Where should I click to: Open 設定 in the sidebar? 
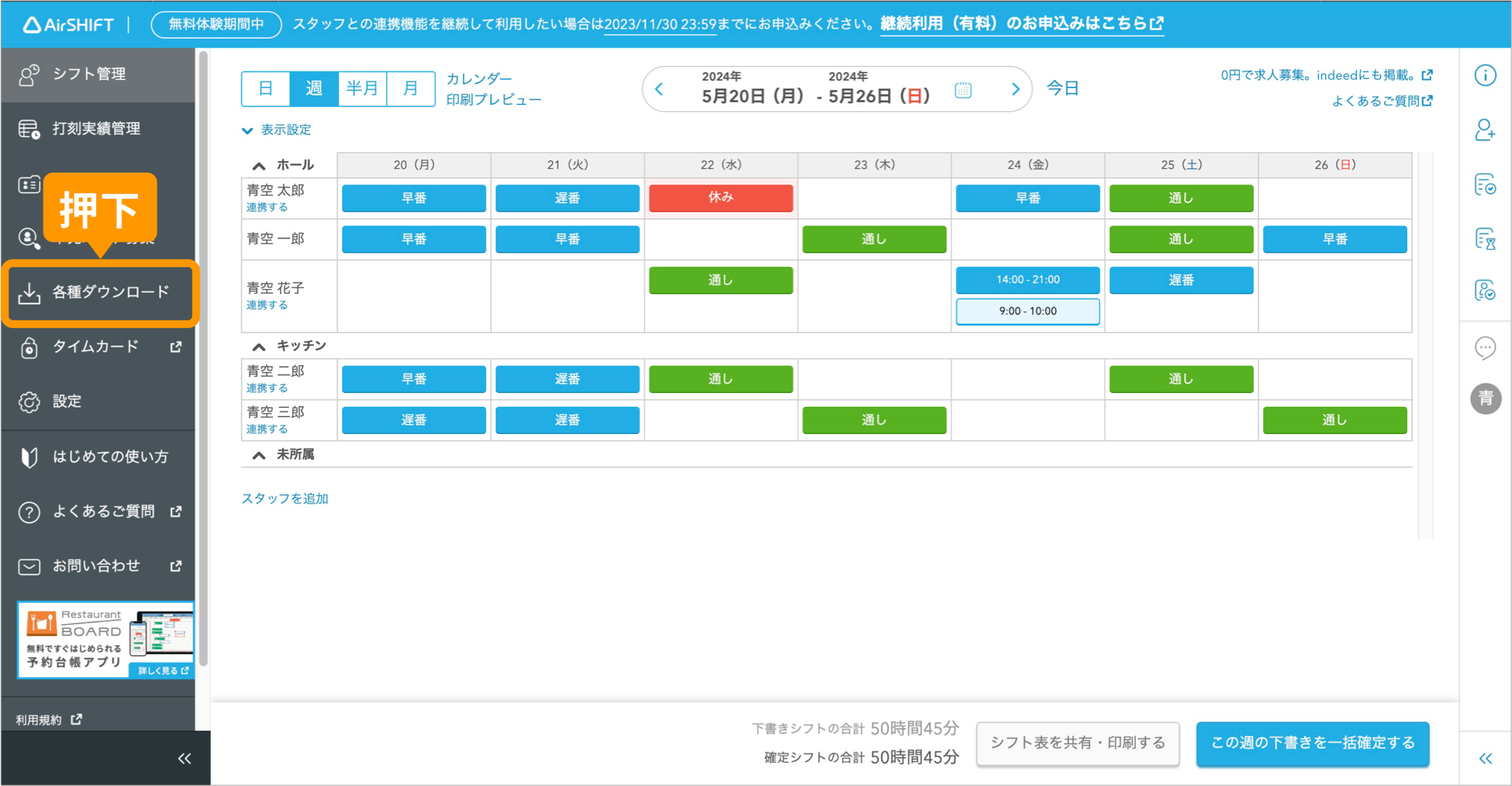(x=98, y=401)
